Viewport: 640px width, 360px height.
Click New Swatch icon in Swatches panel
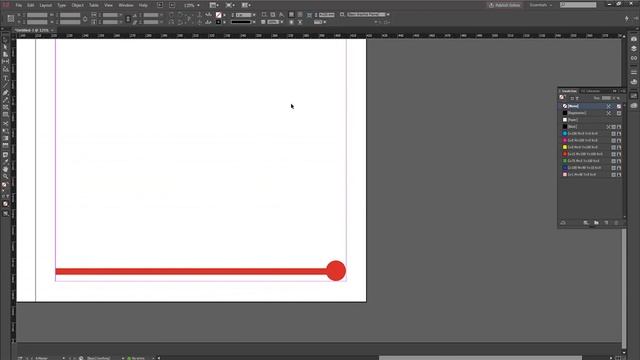coord(606,223)
